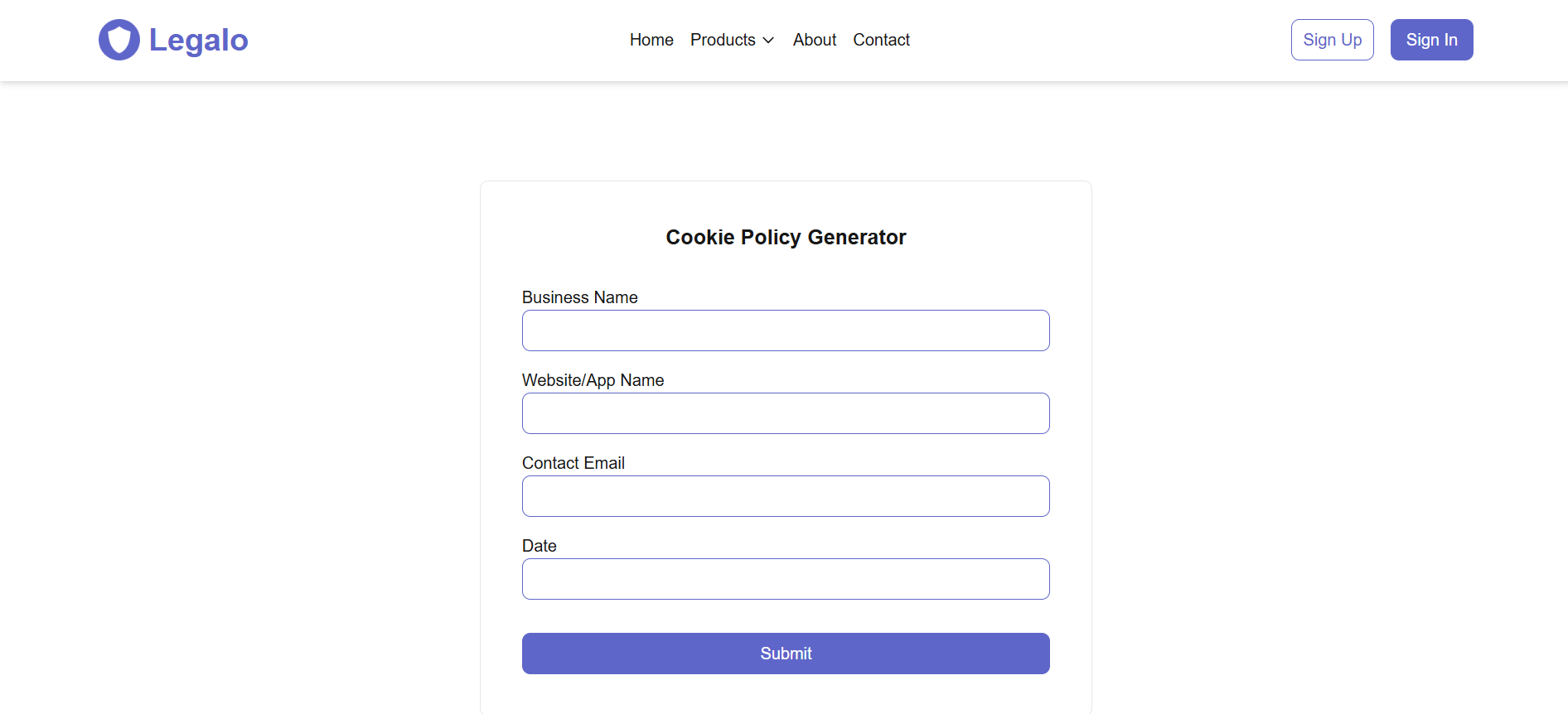Expand the Products dropdown menu
The width and height of the screenshot is (1568, 714).
pyautogui.click(x=733, y=40)
